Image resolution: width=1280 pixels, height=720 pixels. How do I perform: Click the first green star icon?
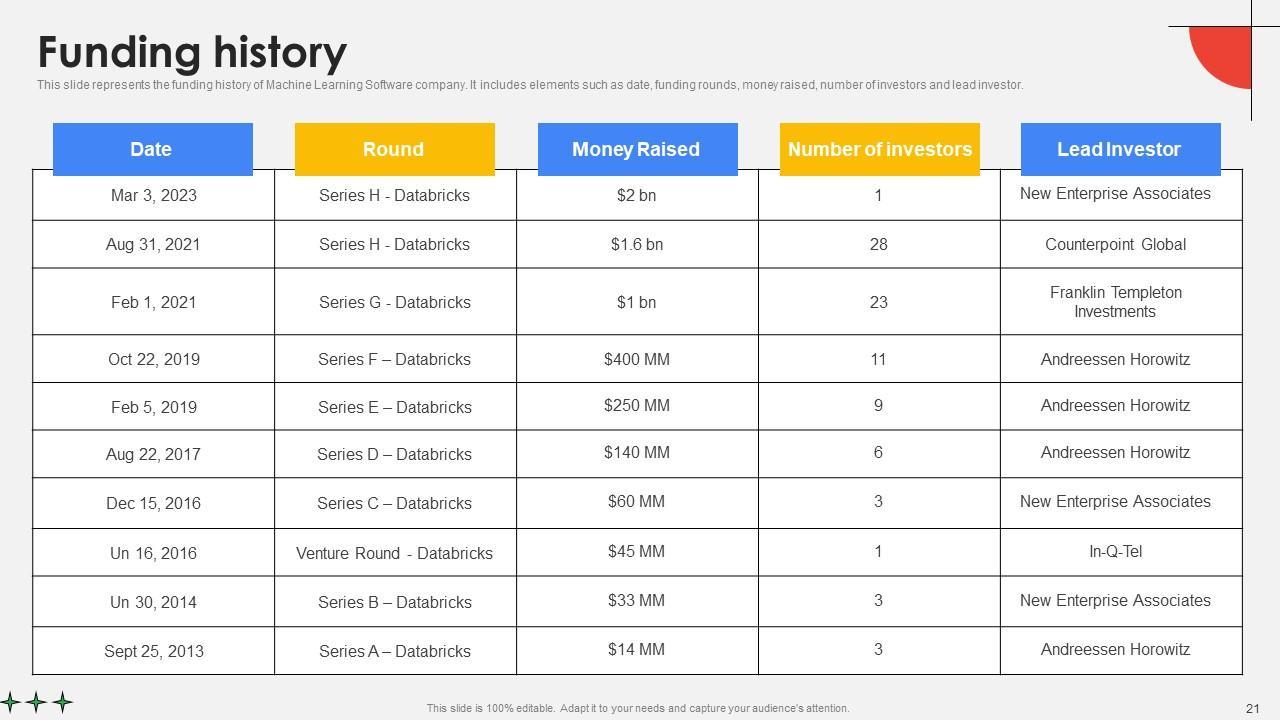tap(11, 702)
